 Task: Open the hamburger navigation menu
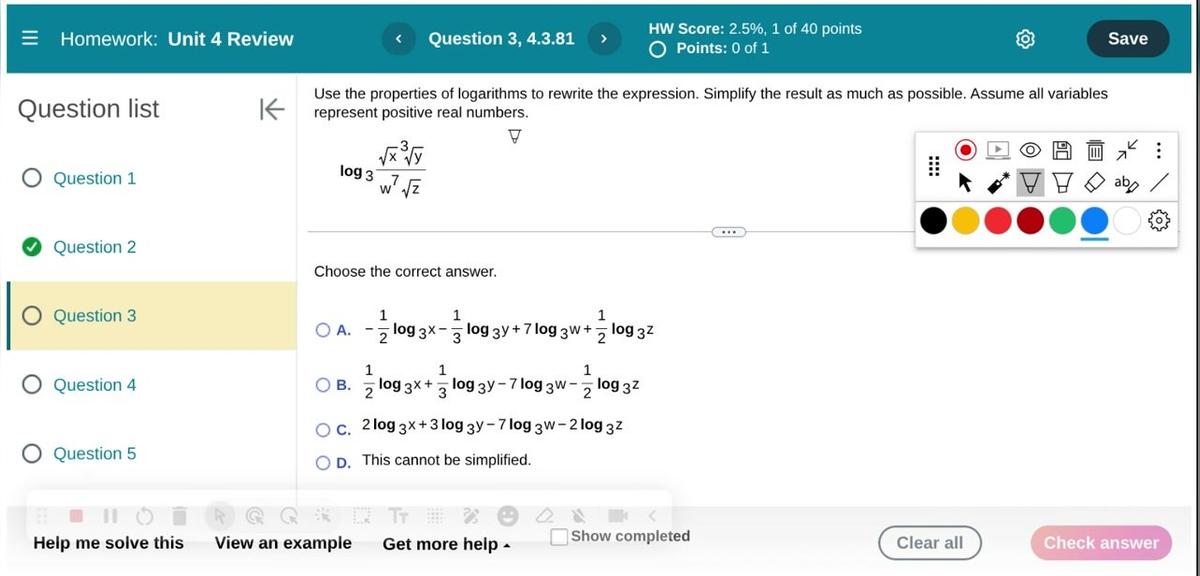tap(29, 38)
